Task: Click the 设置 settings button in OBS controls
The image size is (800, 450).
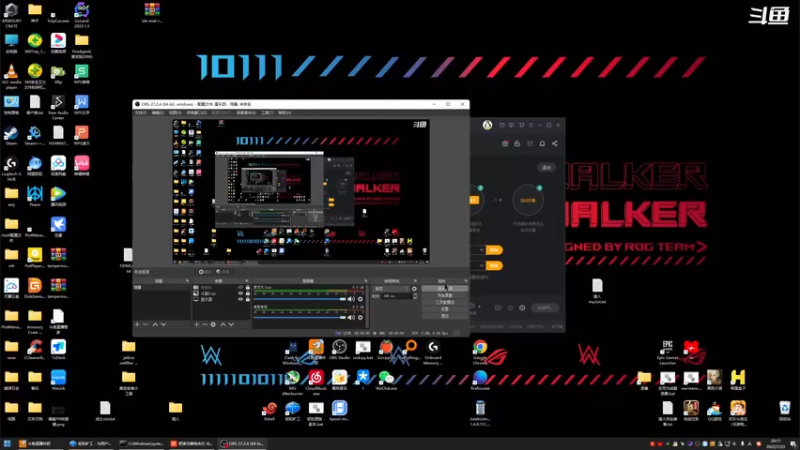Action: [x=444, y=309]
